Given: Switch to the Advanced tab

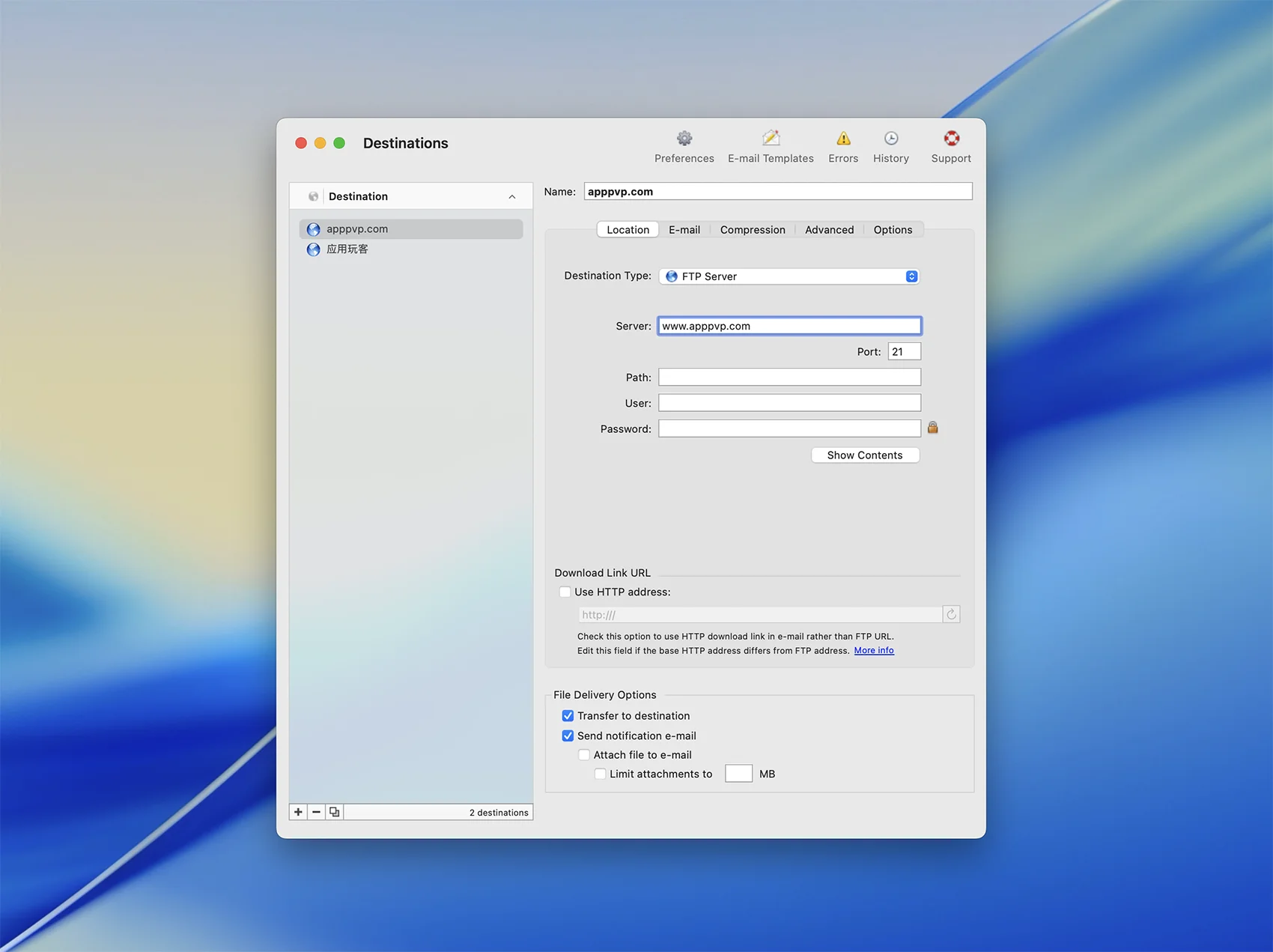Looking at the screenshot, I should point(829,230).
